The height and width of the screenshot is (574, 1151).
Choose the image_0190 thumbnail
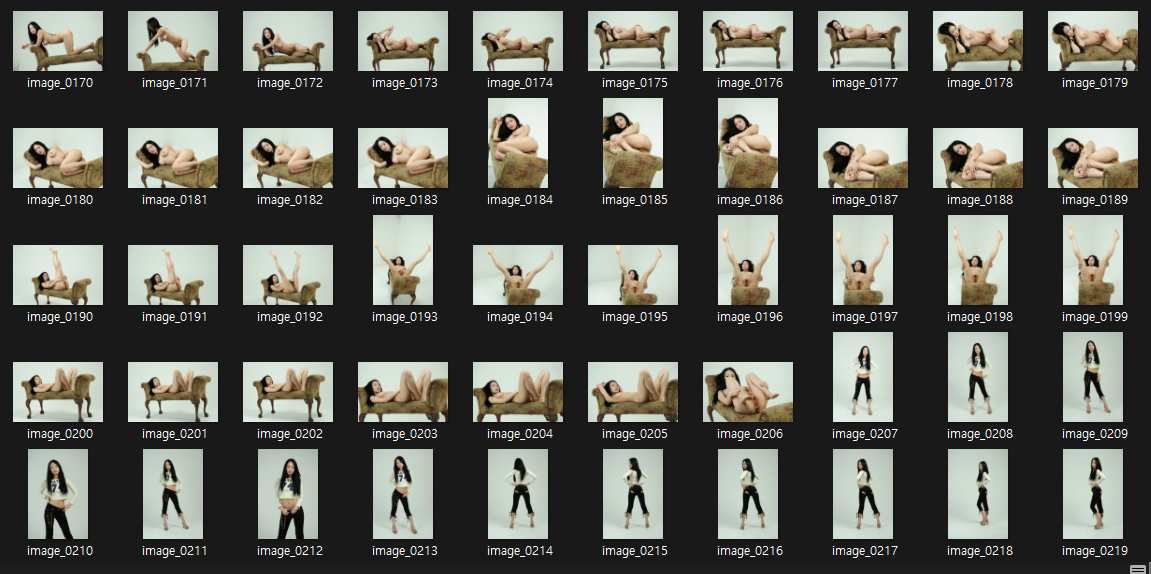pos(58,275)
